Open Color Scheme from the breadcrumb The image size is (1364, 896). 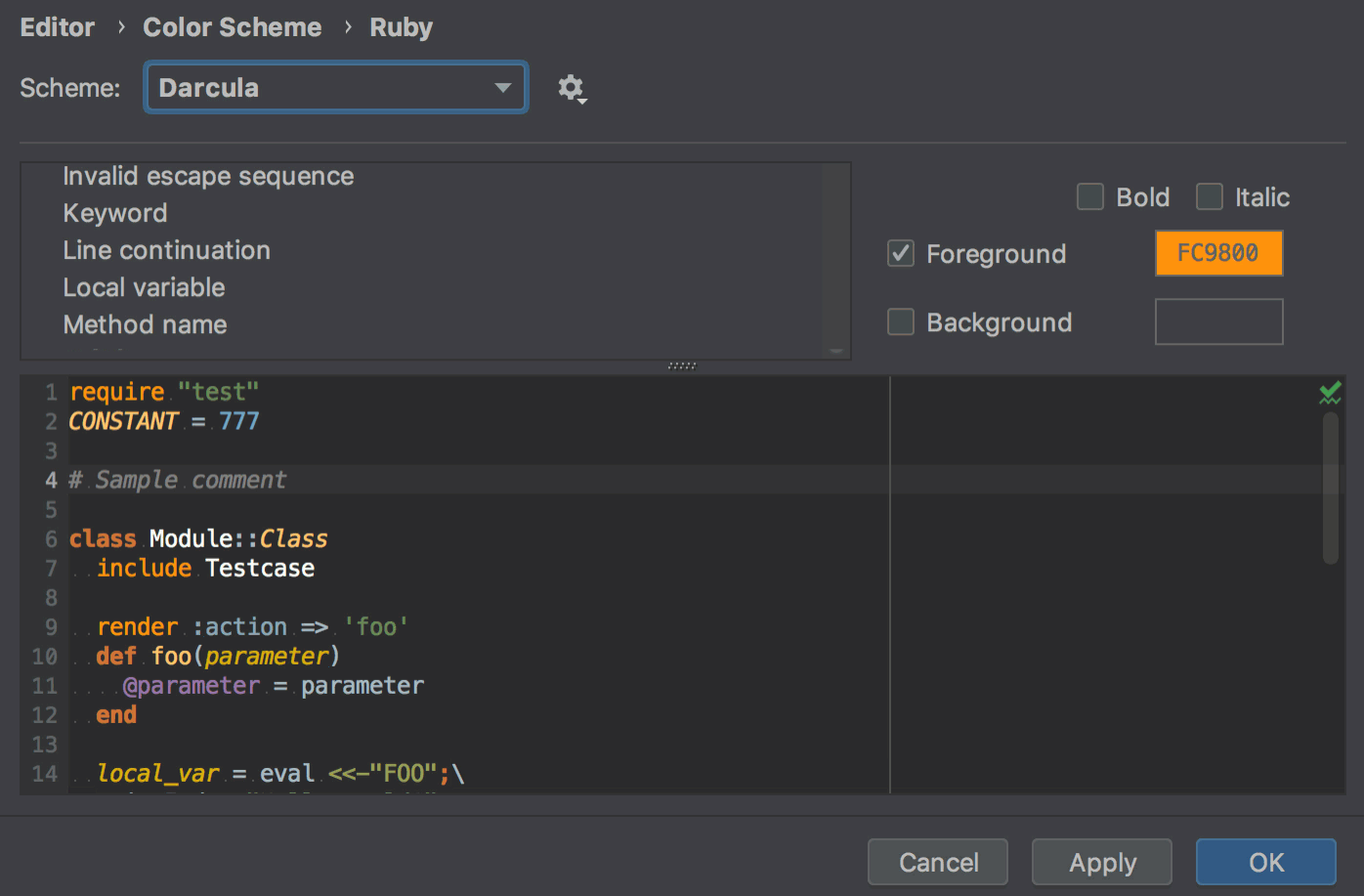tap(232, 26)
